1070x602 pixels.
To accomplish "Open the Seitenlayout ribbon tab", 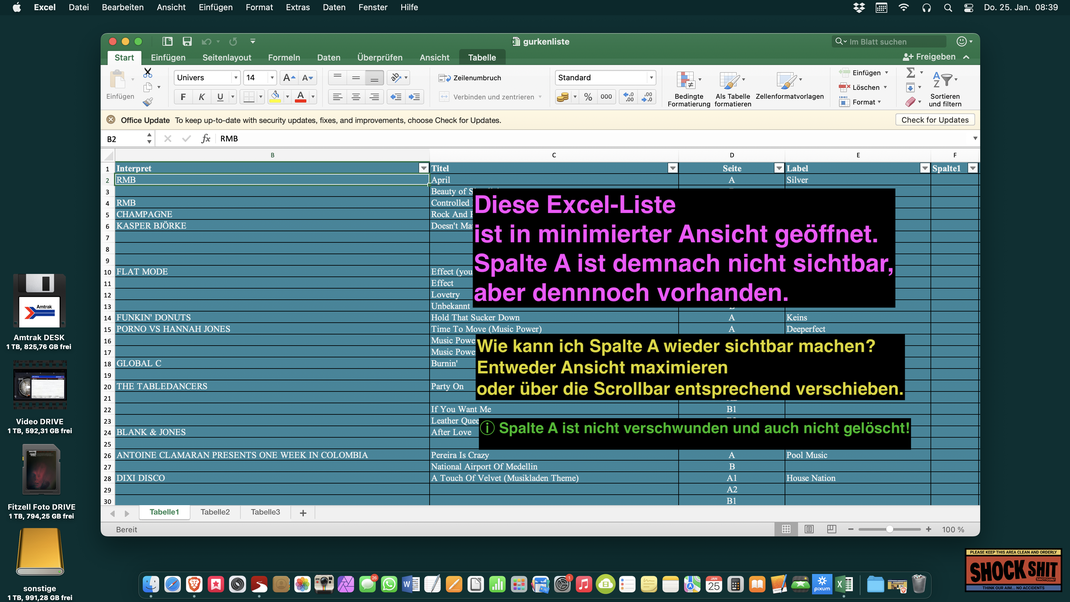I will pos(227,57).
